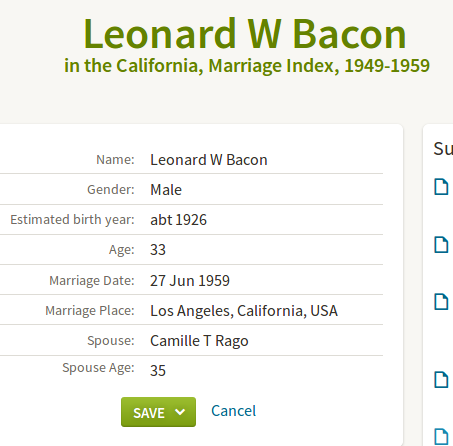The height and width of the screenshot is (446, 453).
Task: Open the first document icon under Su heading
Action: pos(441,187)
